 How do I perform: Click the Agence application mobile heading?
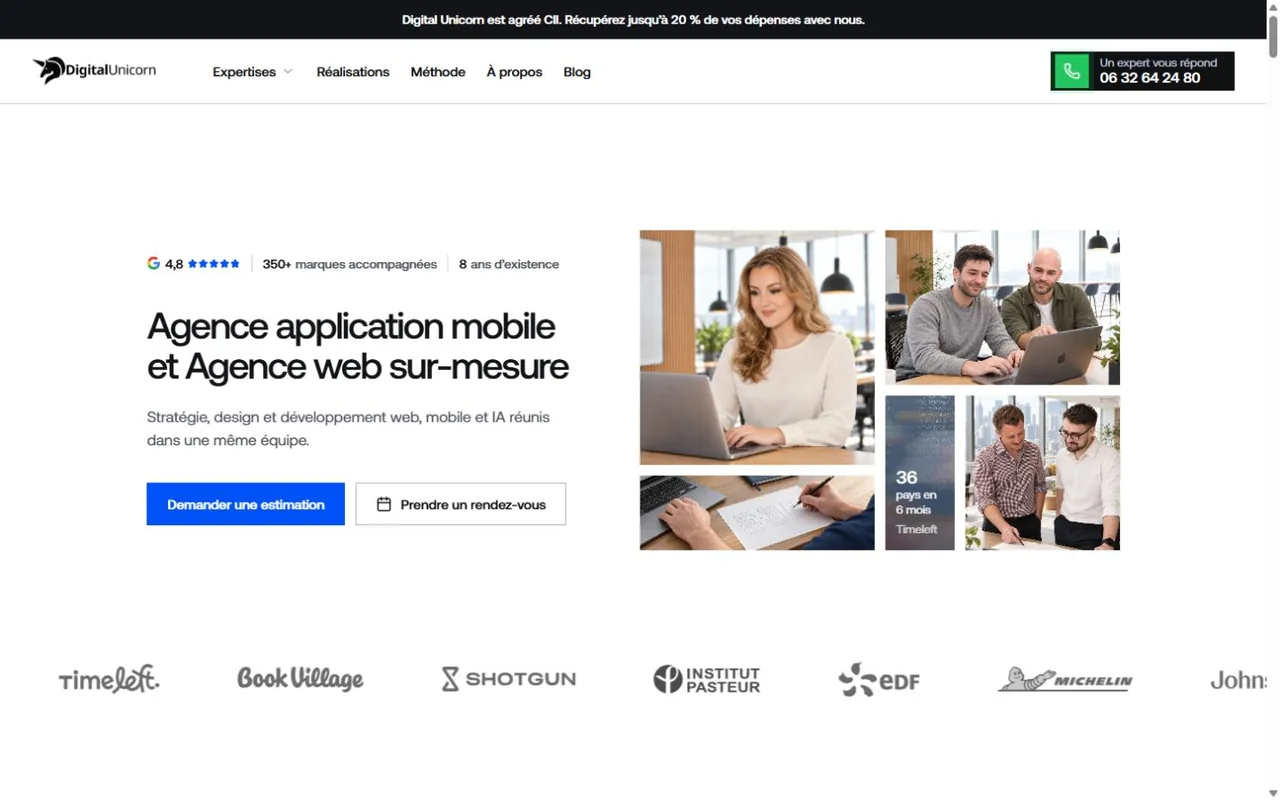[358, 346]
